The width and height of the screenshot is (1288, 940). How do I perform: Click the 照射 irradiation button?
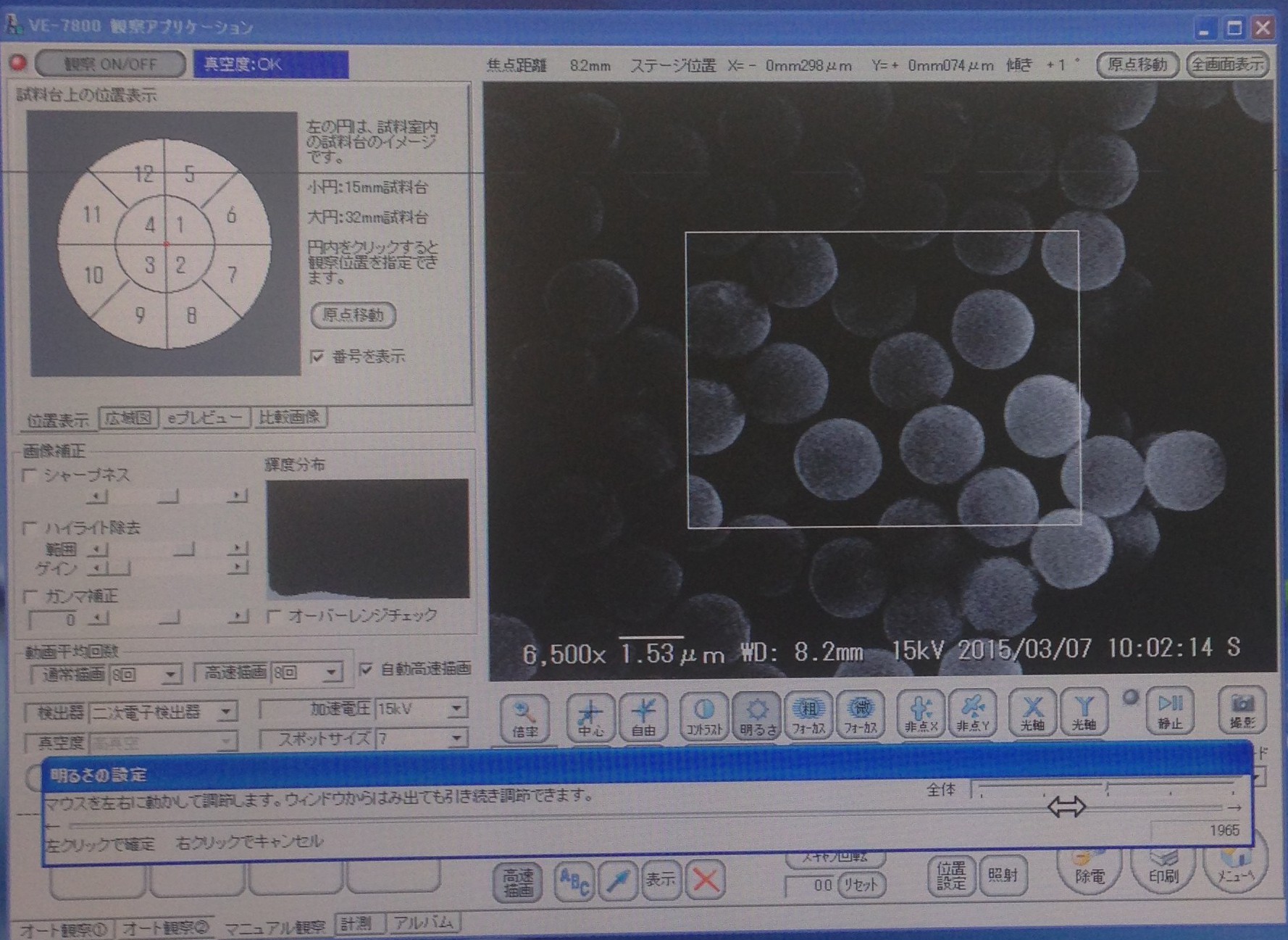coord(1003,875)
